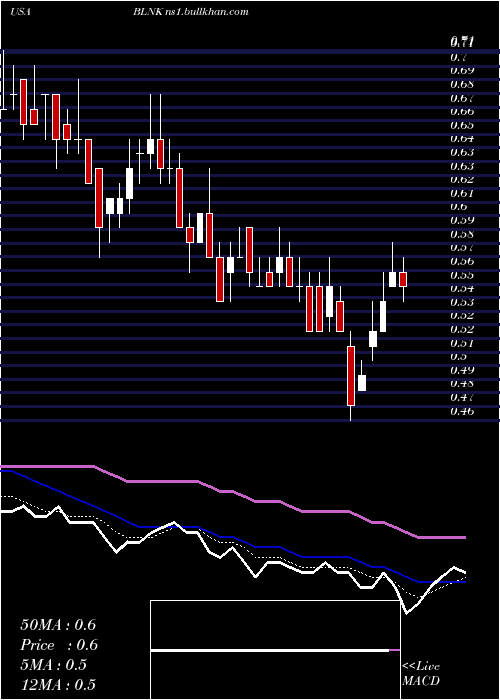Viewport: 500px width, 700px height.
Task: Click the 5MA : 0.5 readout
Action: [x=54, y=665]
